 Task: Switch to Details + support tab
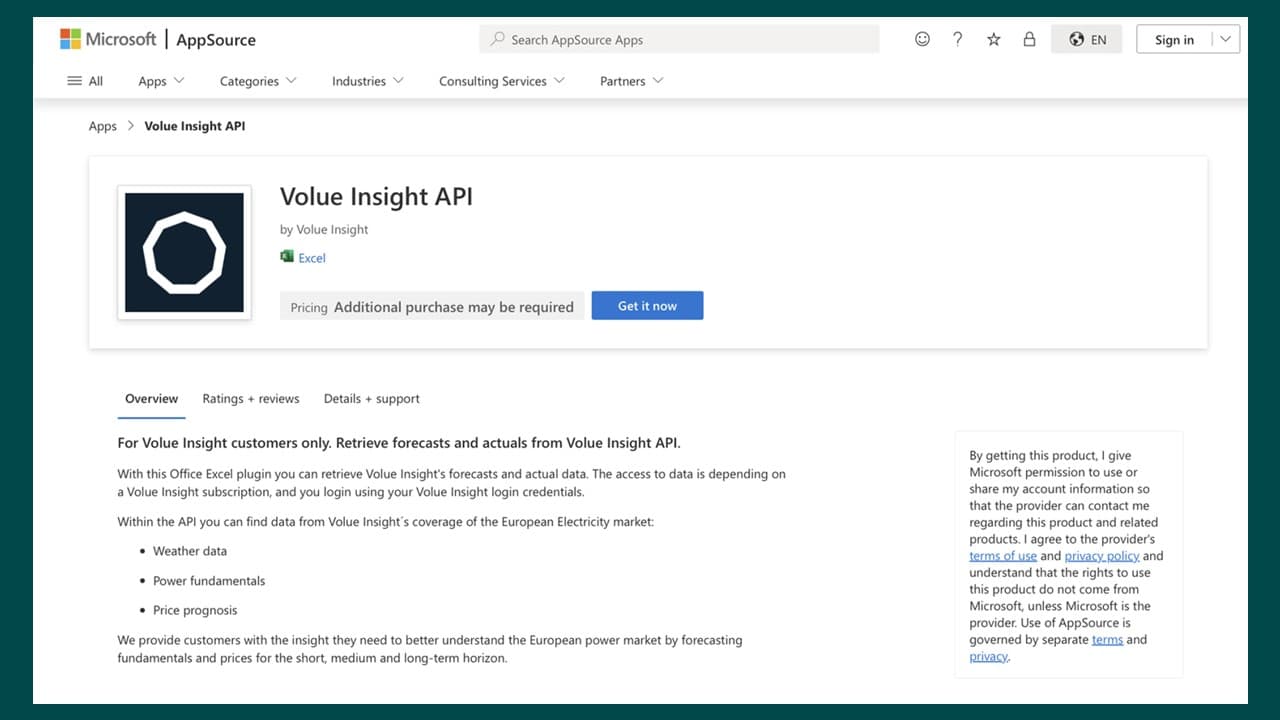pyautogui.click(x=371, y=398)
